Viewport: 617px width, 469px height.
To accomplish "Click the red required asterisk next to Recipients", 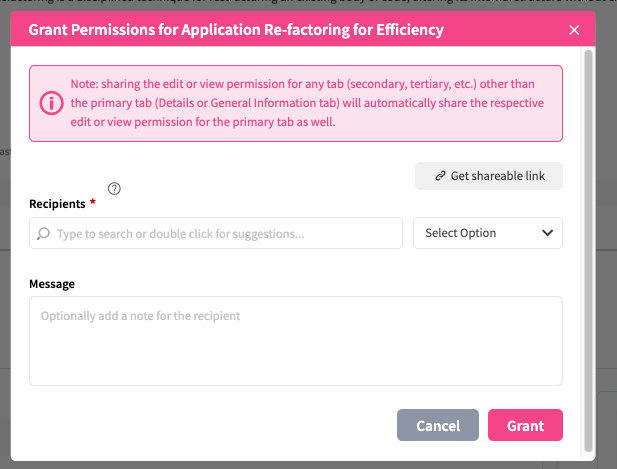I will [x=93, y=203].
